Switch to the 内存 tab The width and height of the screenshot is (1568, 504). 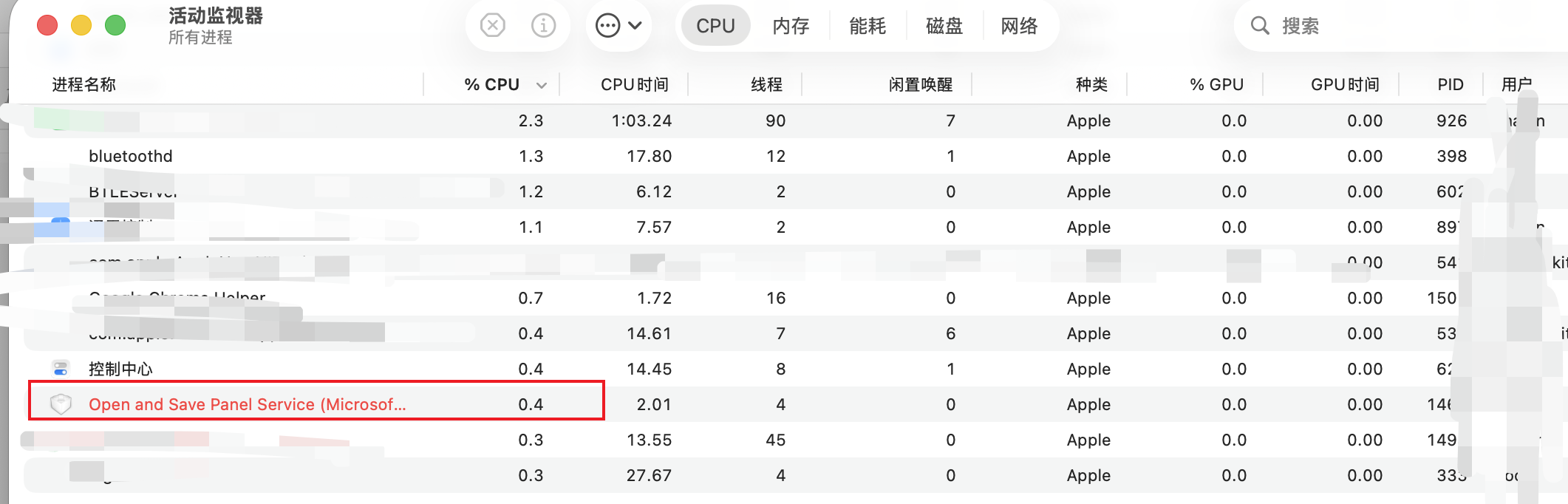[x=791, y=26]
